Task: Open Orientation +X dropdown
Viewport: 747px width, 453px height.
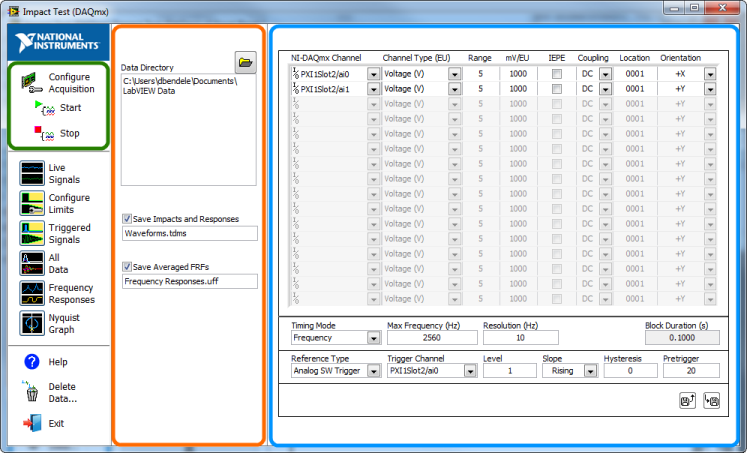Action: (x=710, y=74)
